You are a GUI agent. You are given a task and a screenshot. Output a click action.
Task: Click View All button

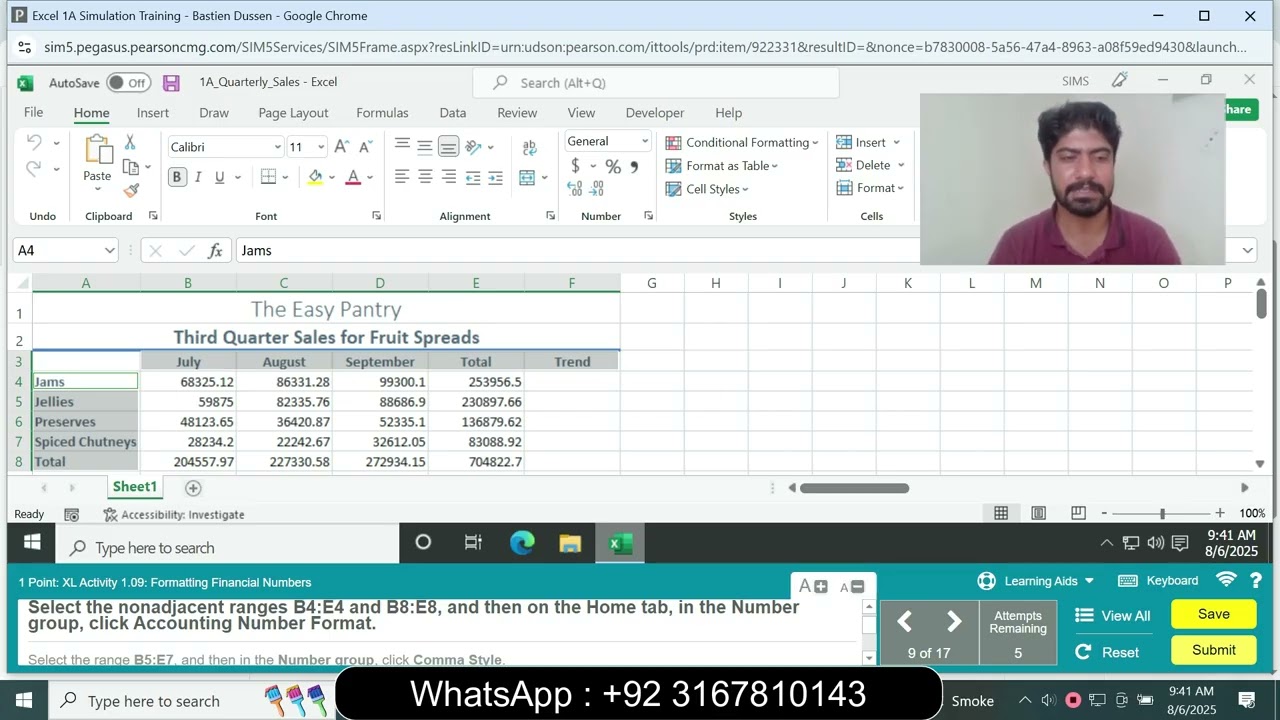[1112, 616]
